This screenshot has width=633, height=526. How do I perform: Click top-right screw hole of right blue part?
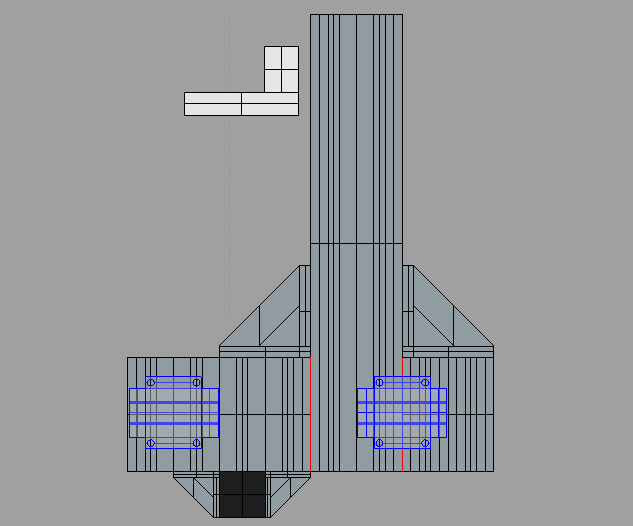coord(425,382)
